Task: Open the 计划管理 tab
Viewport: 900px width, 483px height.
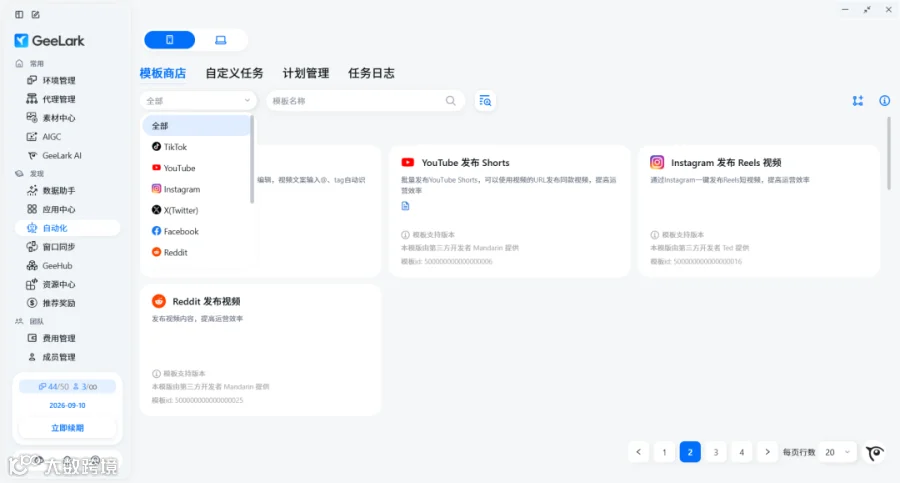Action: point(305,73)
